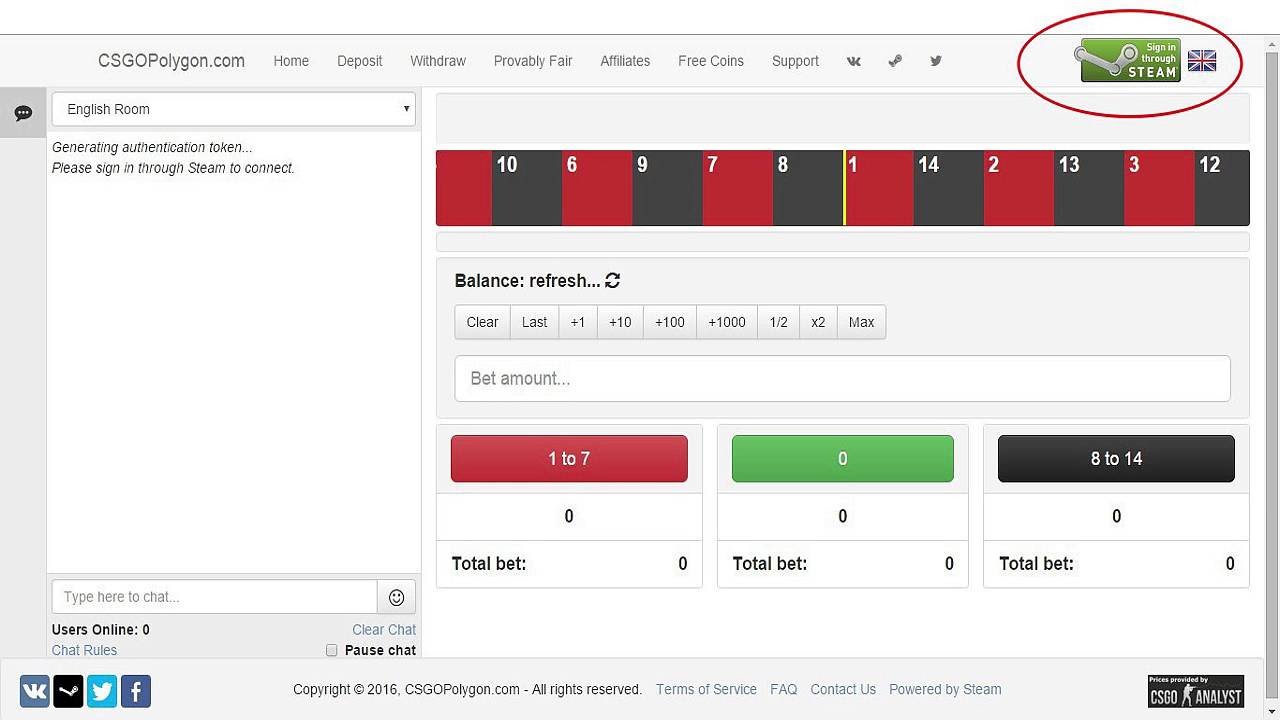The height and width of the screenshot is (720, 1280).
Task: Open the Powered by Steam link
Action: (x=945, y=689)
